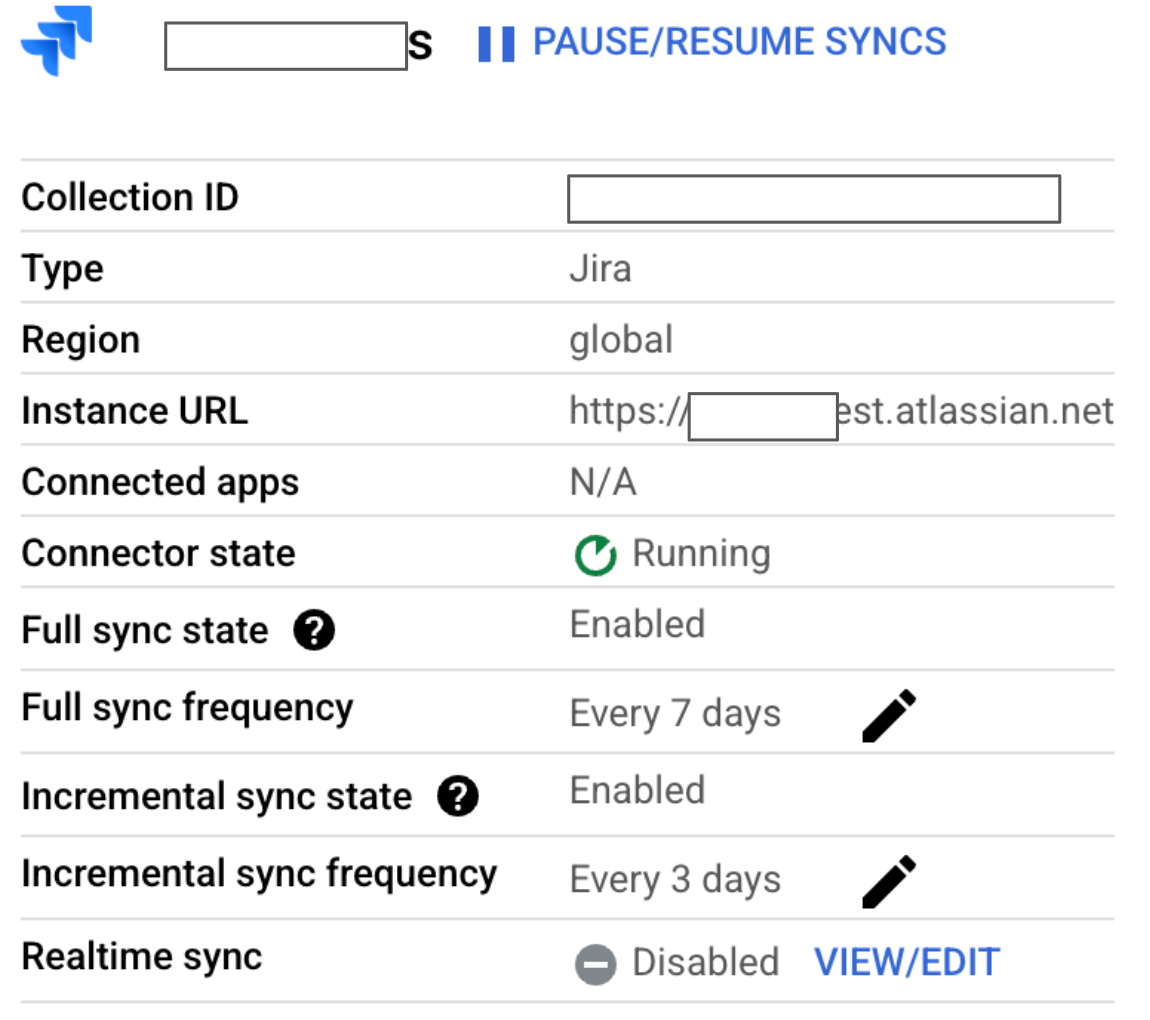The height and width of the screenshot is (1020, 1150).
Task: Click the Every 7 days frequency value
Action: coord(674,712)
